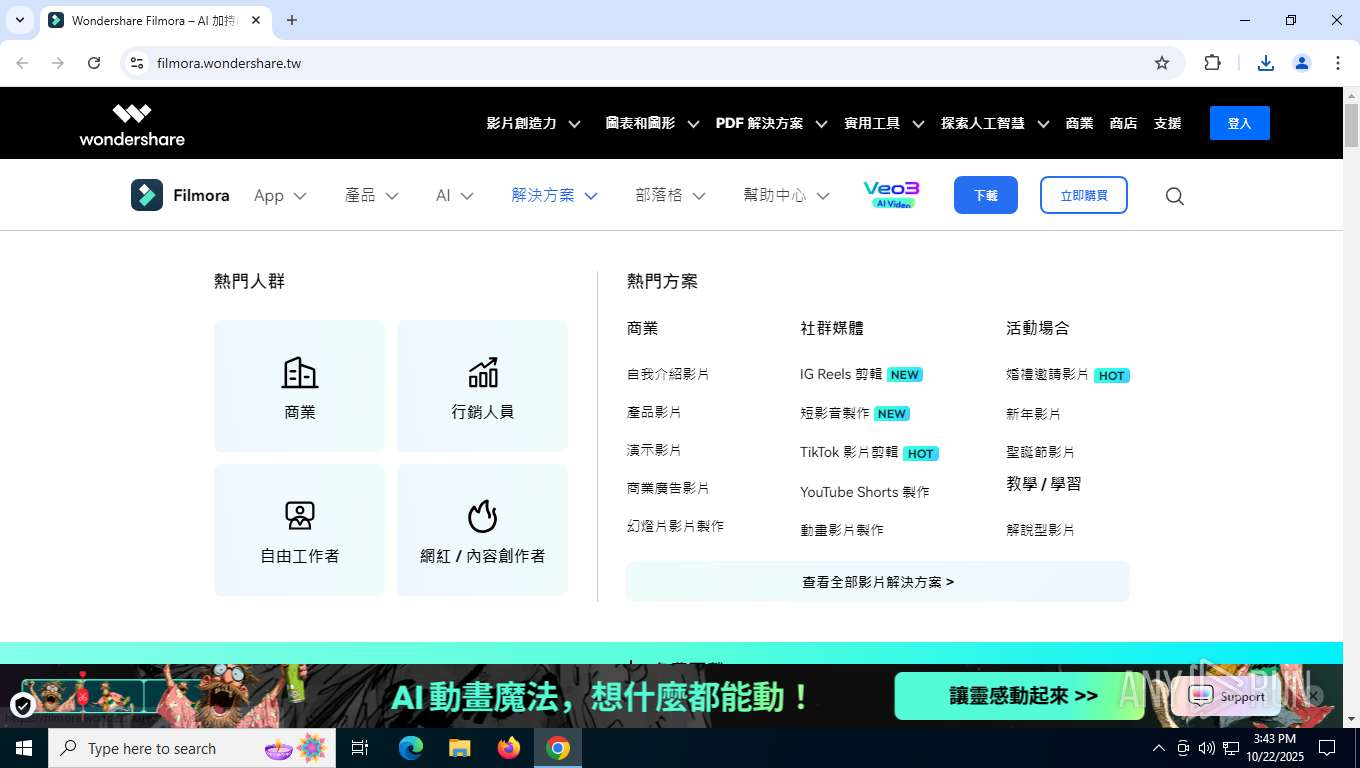This screenshot has width=1360, height=768.
Task: Open 商業廣告影片 link
Action: [668, 488]
